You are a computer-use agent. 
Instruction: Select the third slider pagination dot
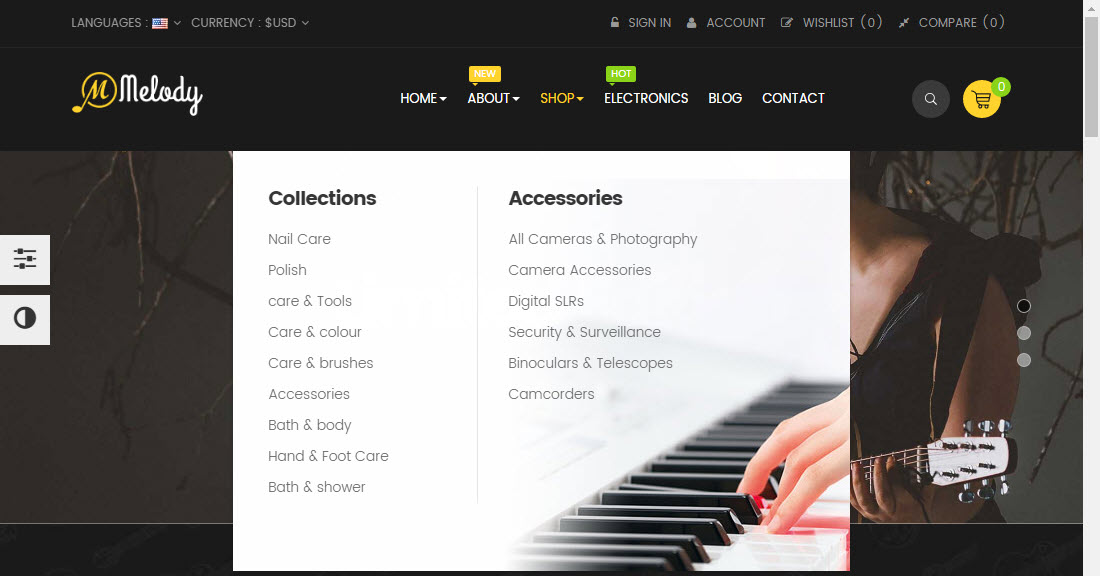point(1024,360)
